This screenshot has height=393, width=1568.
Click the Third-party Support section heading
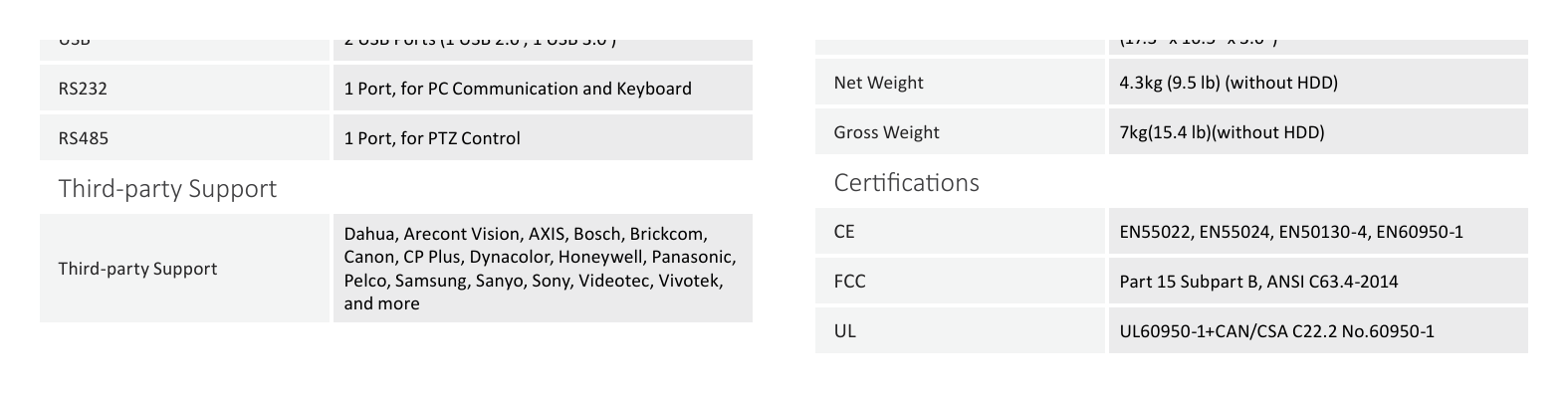(167, 188)
